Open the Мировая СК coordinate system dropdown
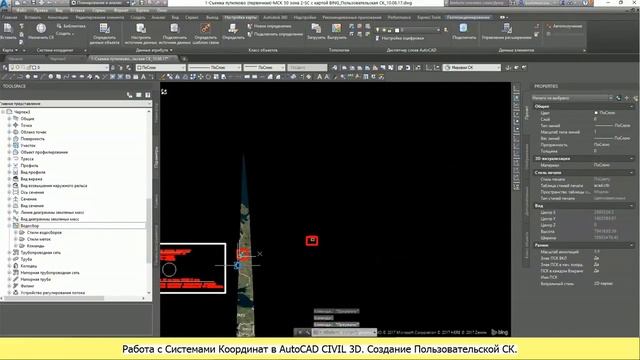The image size is (640, 360). (x=472, y=67)
